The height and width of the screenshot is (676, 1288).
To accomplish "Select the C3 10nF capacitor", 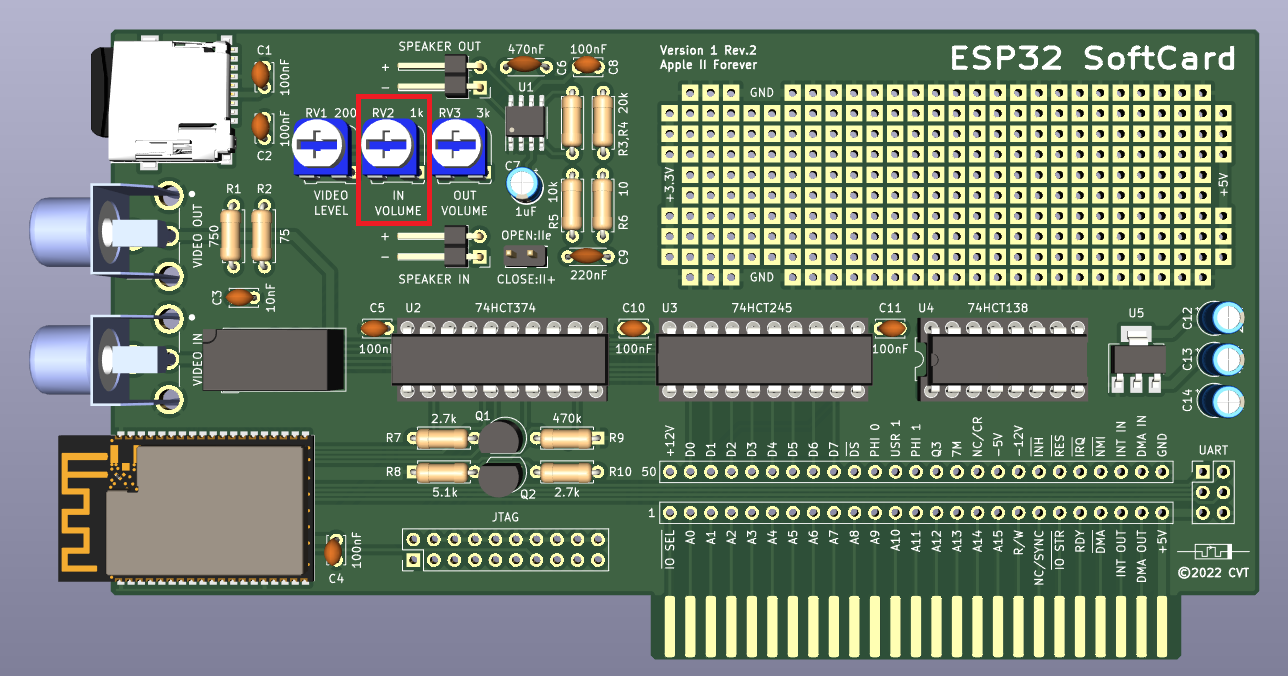I will (241, 296).
